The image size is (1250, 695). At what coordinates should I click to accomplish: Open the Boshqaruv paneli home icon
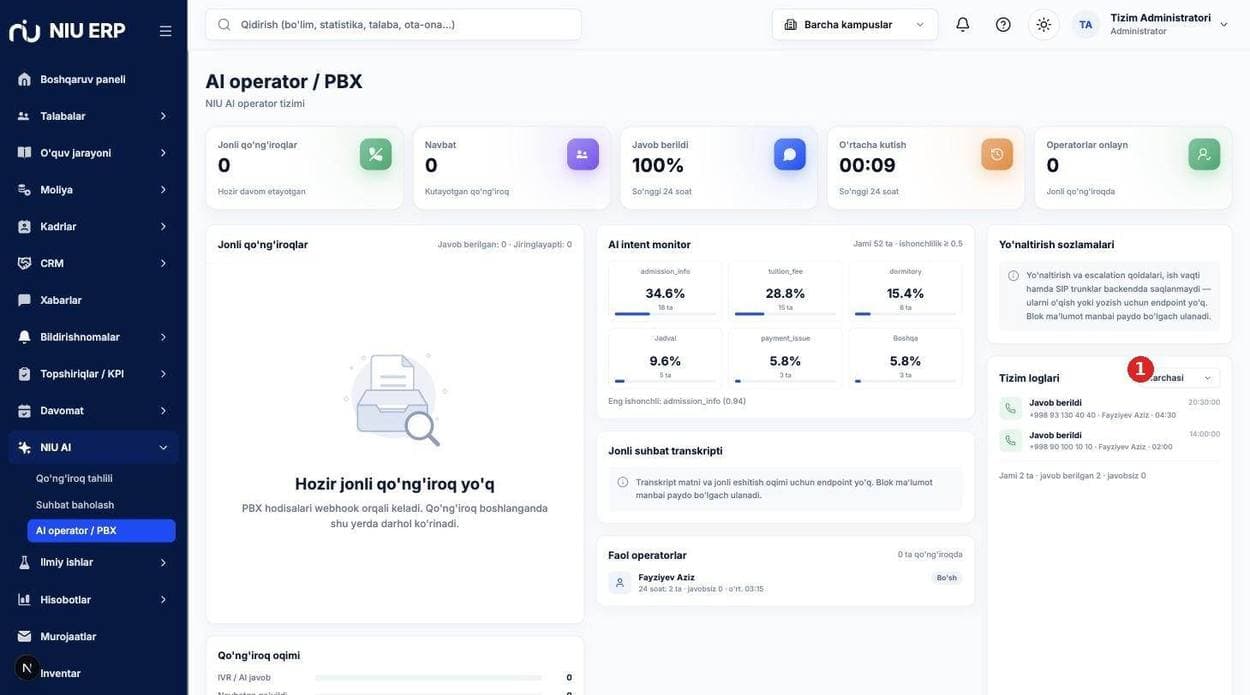(24, 79)
